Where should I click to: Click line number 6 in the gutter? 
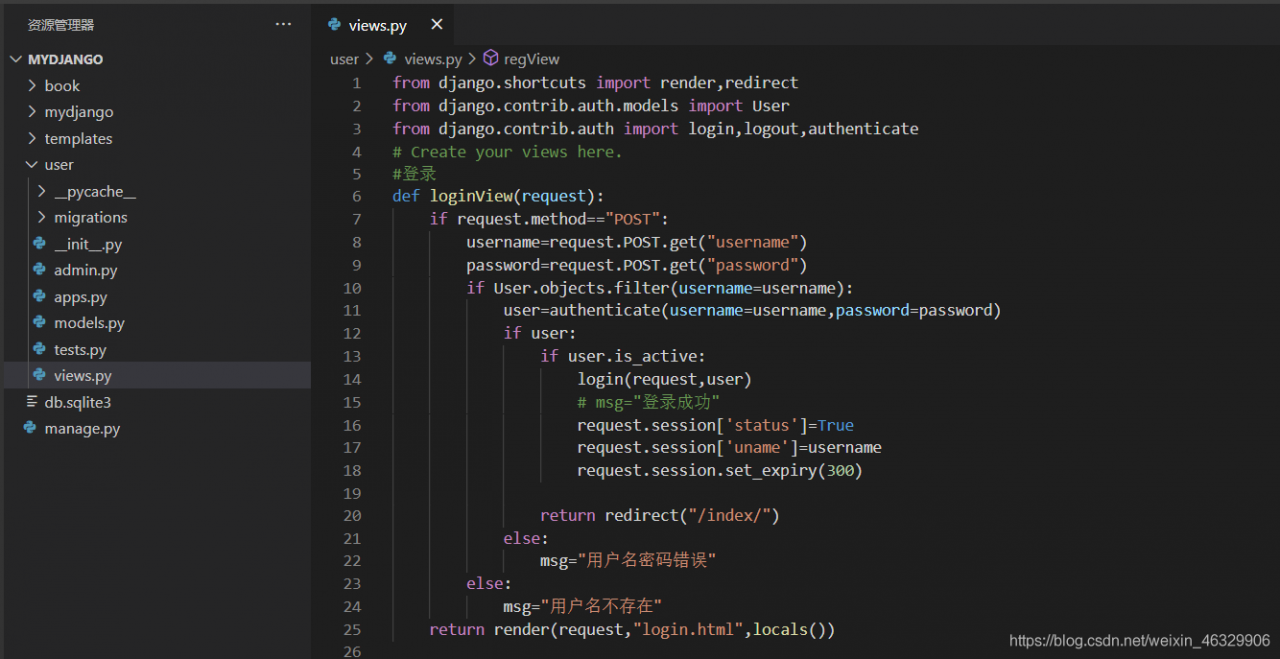[x=357, y=197]
